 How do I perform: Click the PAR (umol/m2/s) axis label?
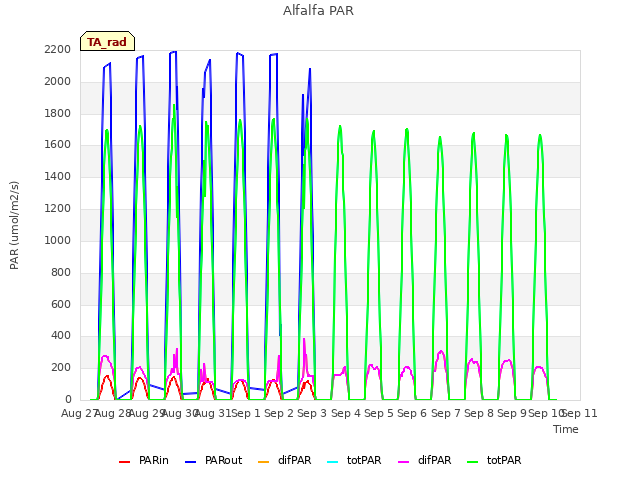(14, 225)
